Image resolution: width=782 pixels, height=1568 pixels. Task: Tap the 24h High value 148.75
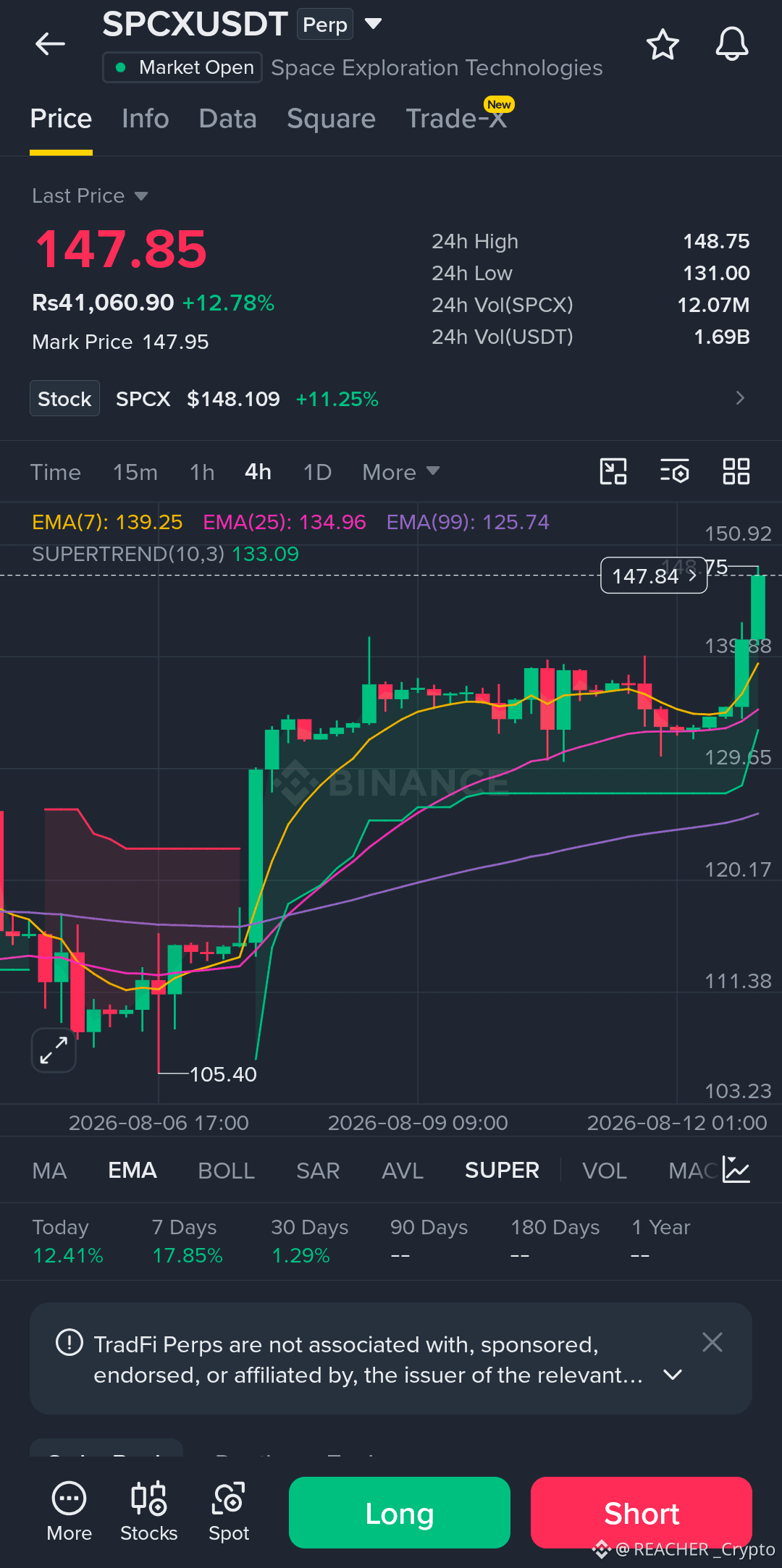click(x=716, y=241)
